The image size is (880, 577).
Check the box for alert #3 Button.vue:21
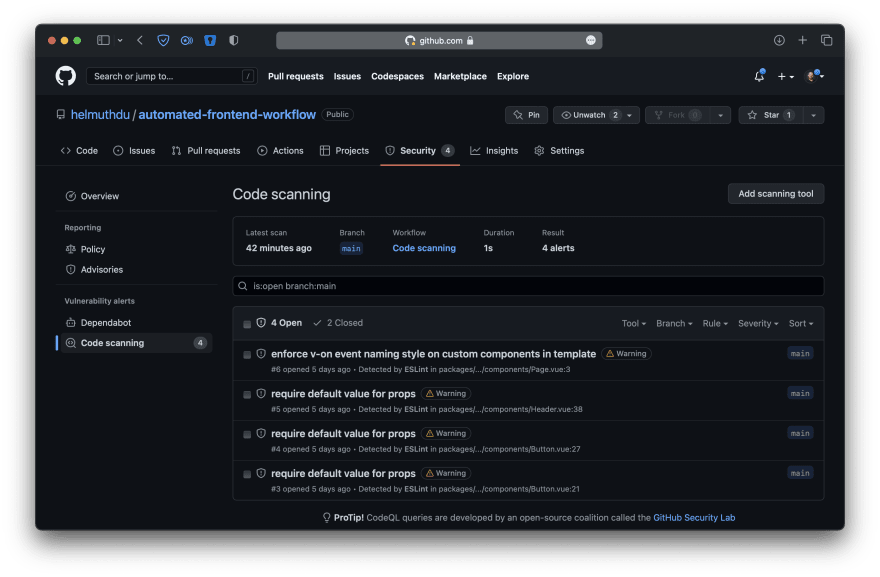click(x=247, y=474)
